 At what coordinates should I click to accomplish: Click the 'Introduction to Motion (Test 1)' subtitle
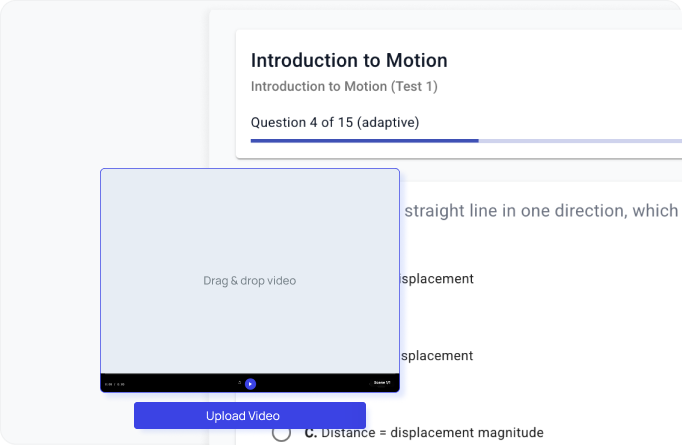(344, 87)
